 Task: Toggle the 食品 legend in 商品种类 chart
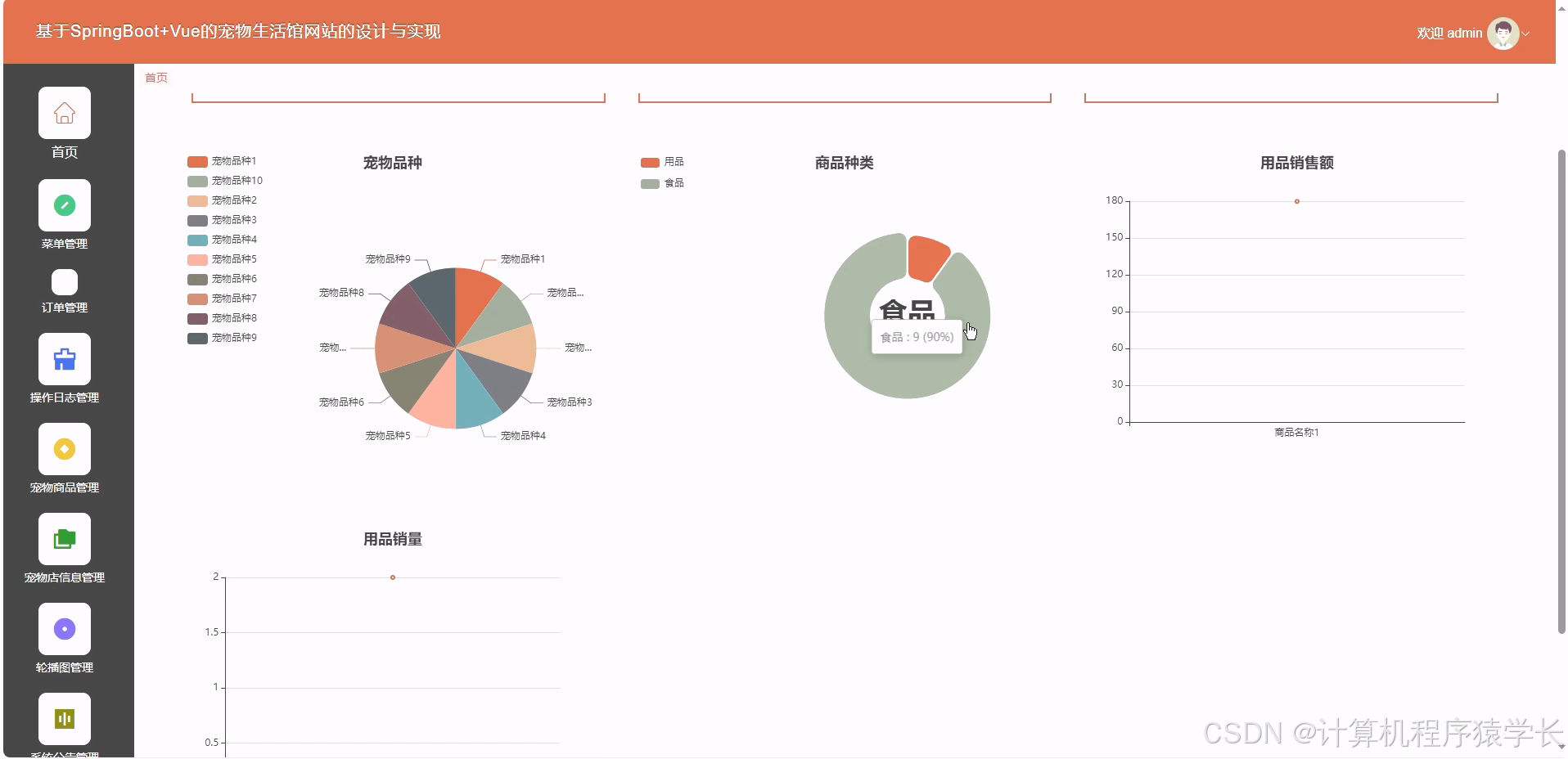click(x=662, y=183)
